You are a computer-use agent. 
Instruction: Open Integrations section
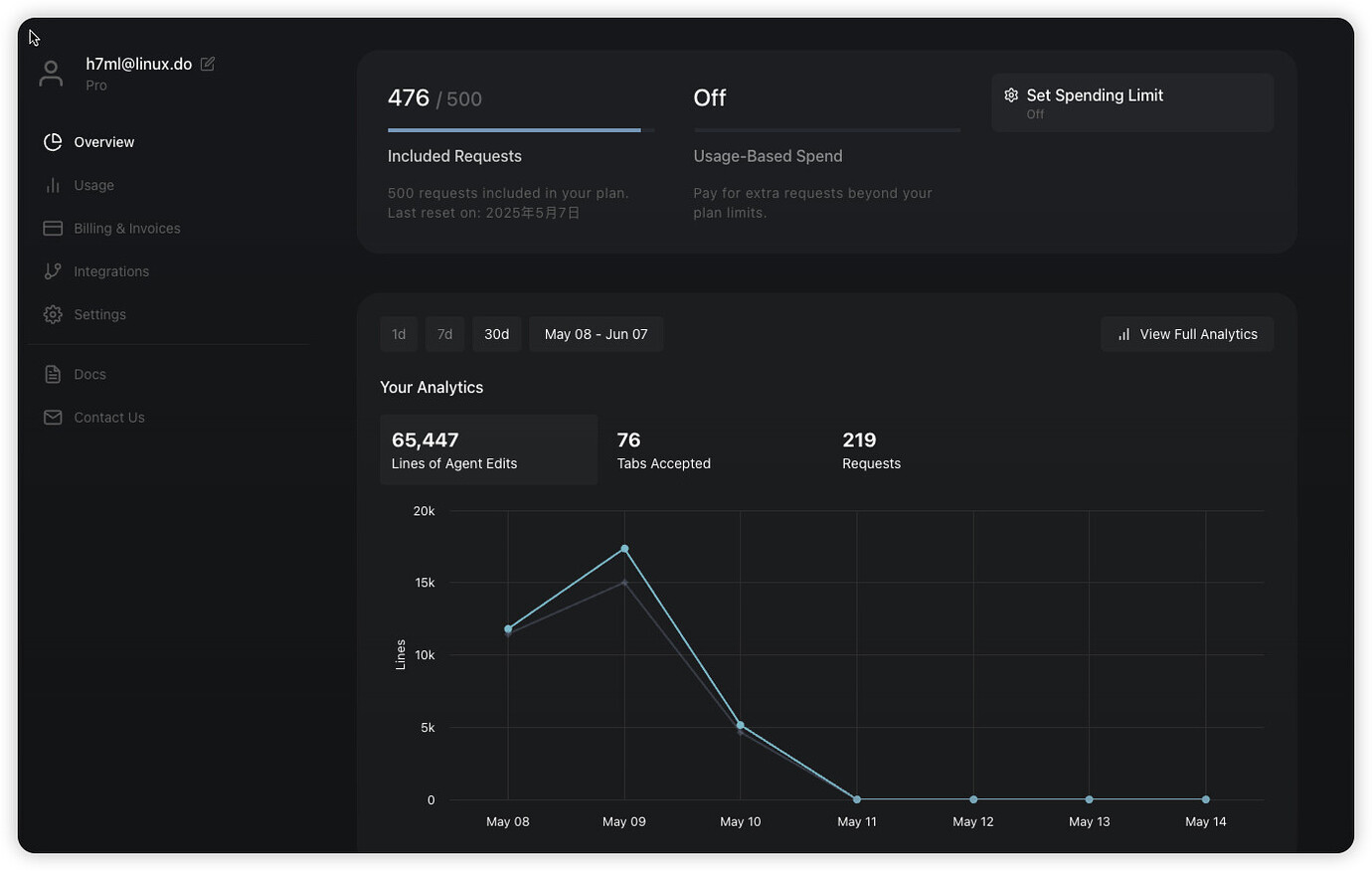tap(111, 271)
